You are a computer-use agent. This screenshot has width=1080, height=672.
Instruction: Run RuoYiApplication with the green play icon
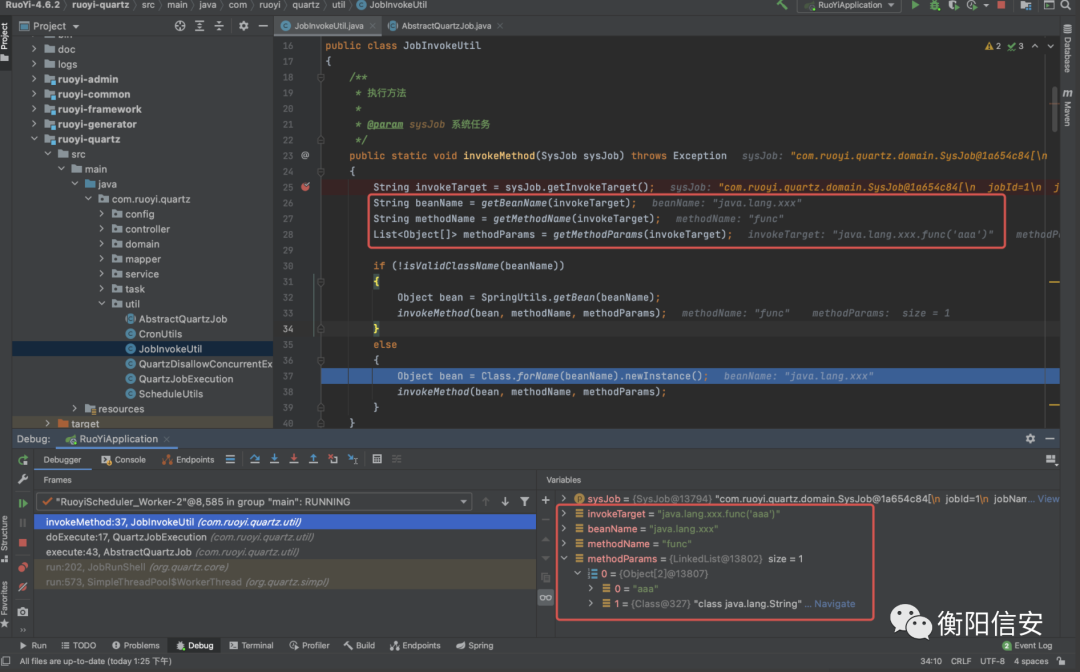915,5
